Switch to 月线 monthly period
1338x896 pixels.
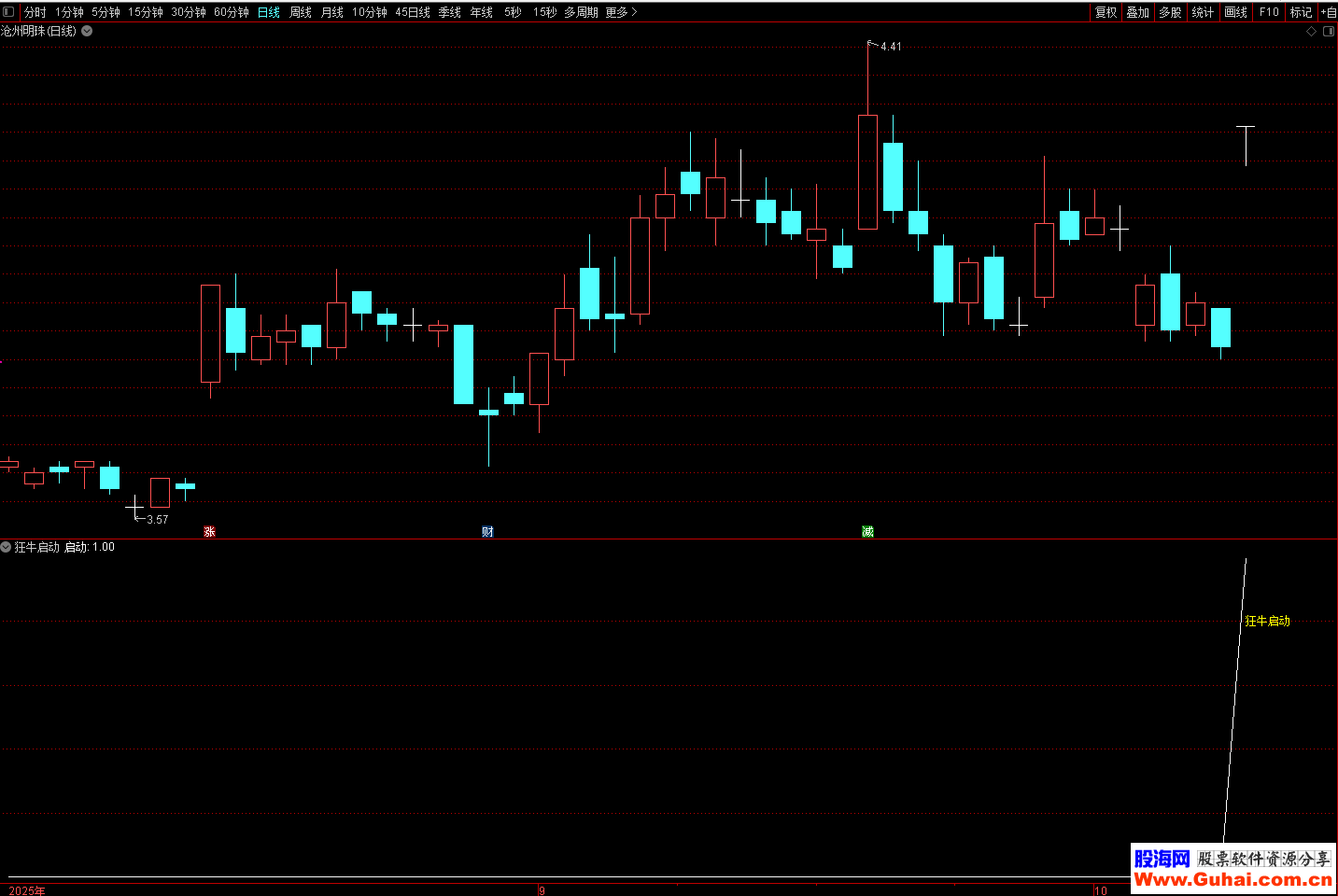click(331, 12)
